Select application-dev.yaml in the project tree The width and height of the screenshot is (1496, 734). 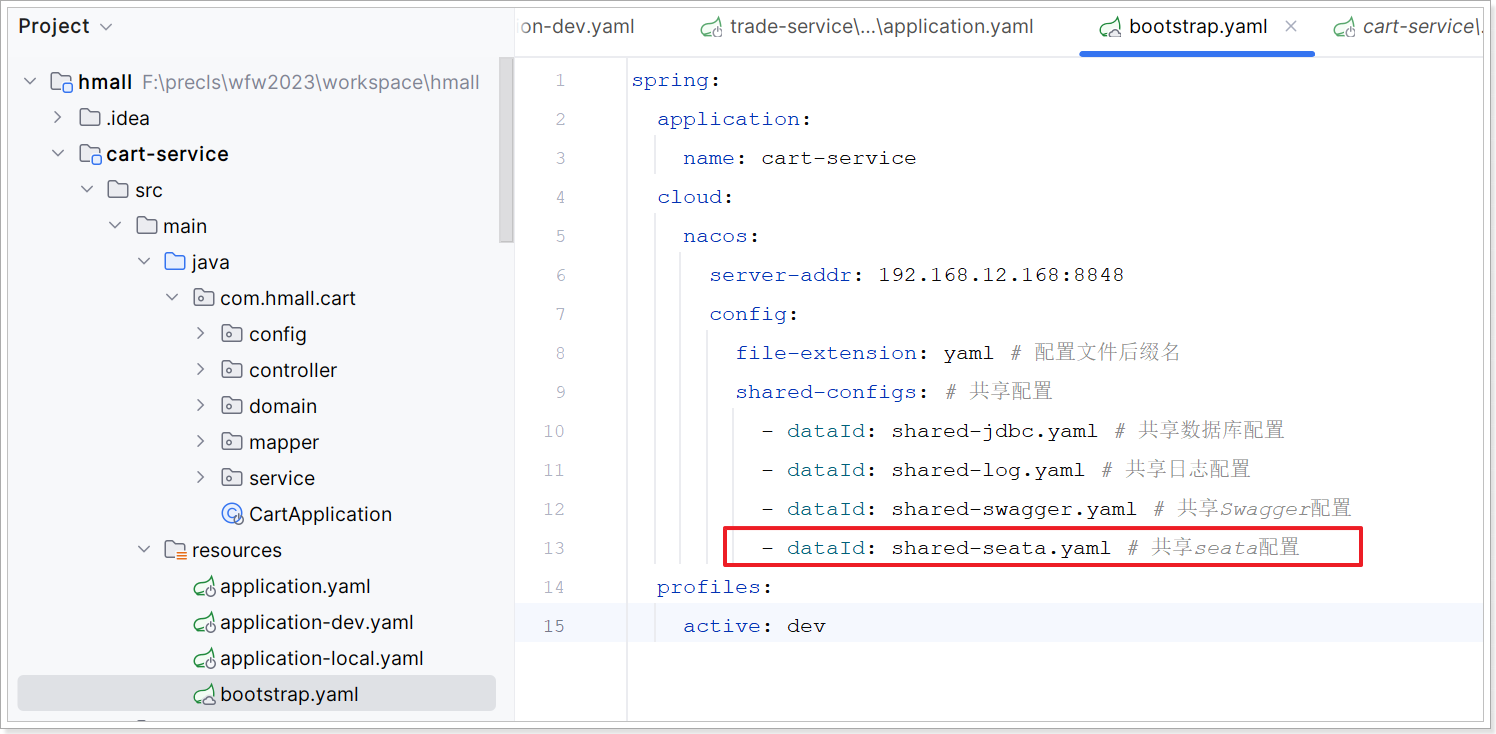pos(317,623)
